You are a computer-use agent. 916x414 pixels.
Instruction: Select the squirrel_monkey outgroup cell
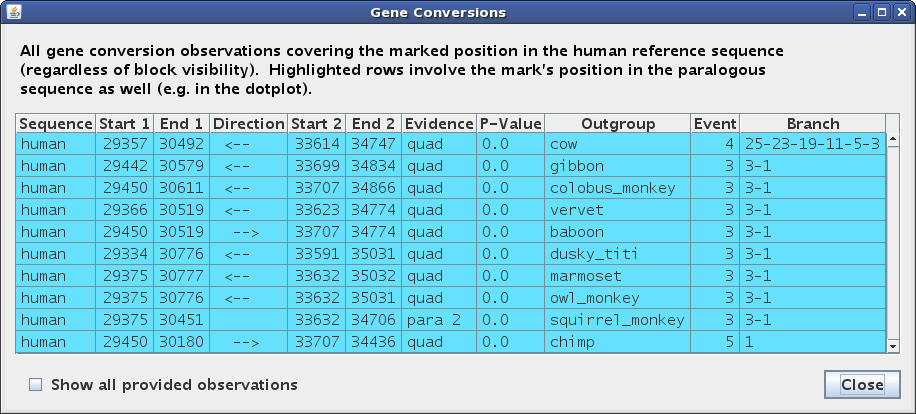(x=617, y=320)
